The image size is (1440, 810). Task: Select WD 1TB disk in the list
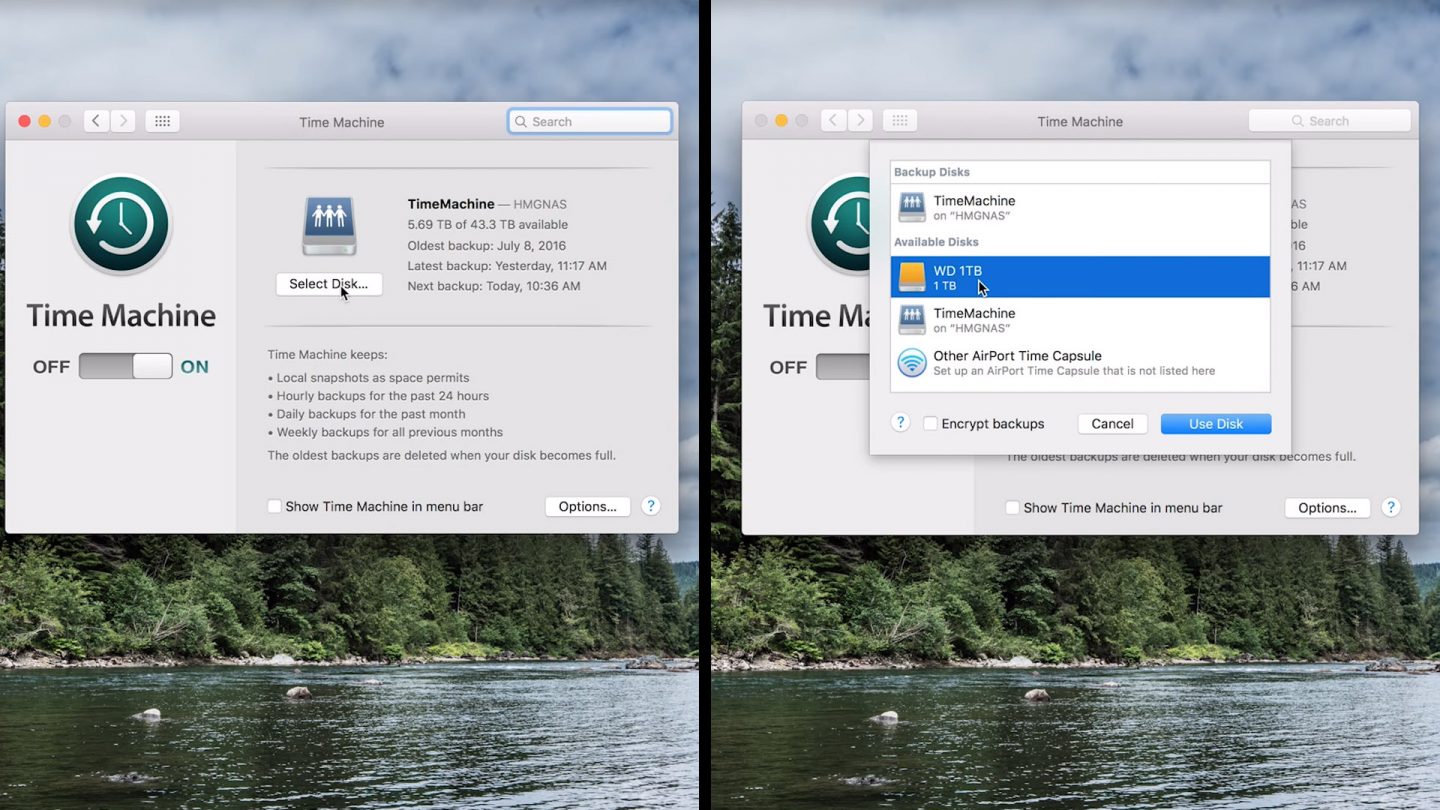pos(1080,277)
